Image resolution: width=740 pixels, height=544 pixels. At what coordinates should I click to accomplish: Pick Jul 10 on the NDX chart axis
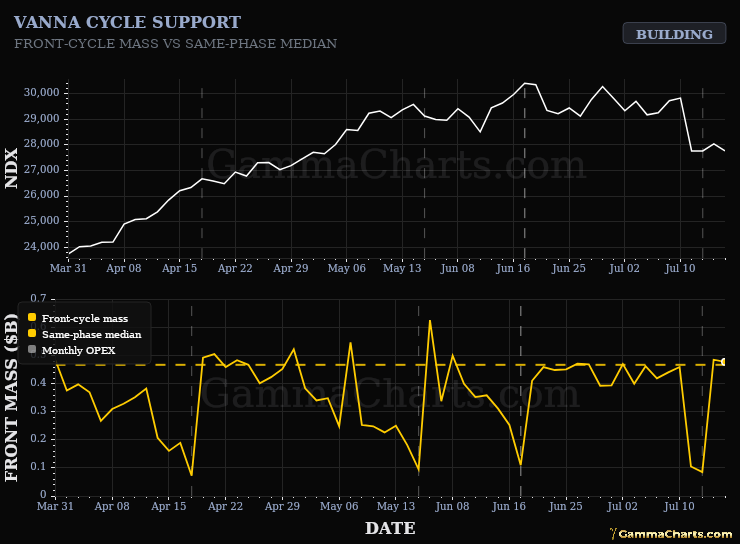680,268
